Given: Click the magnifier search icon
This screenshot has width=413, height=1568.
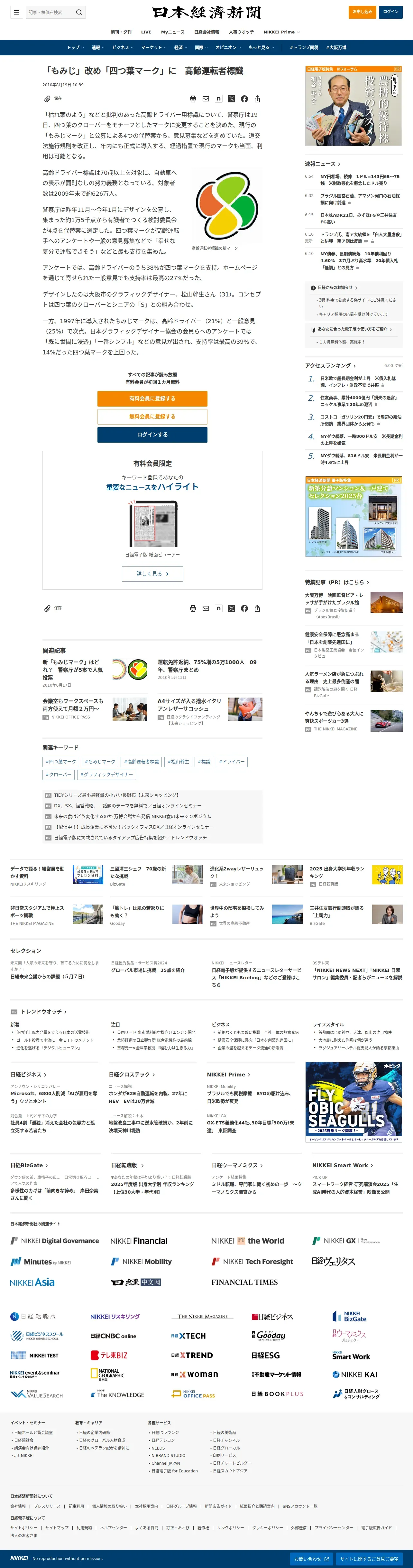Looking at the screenshot, I should click(79, 12).
